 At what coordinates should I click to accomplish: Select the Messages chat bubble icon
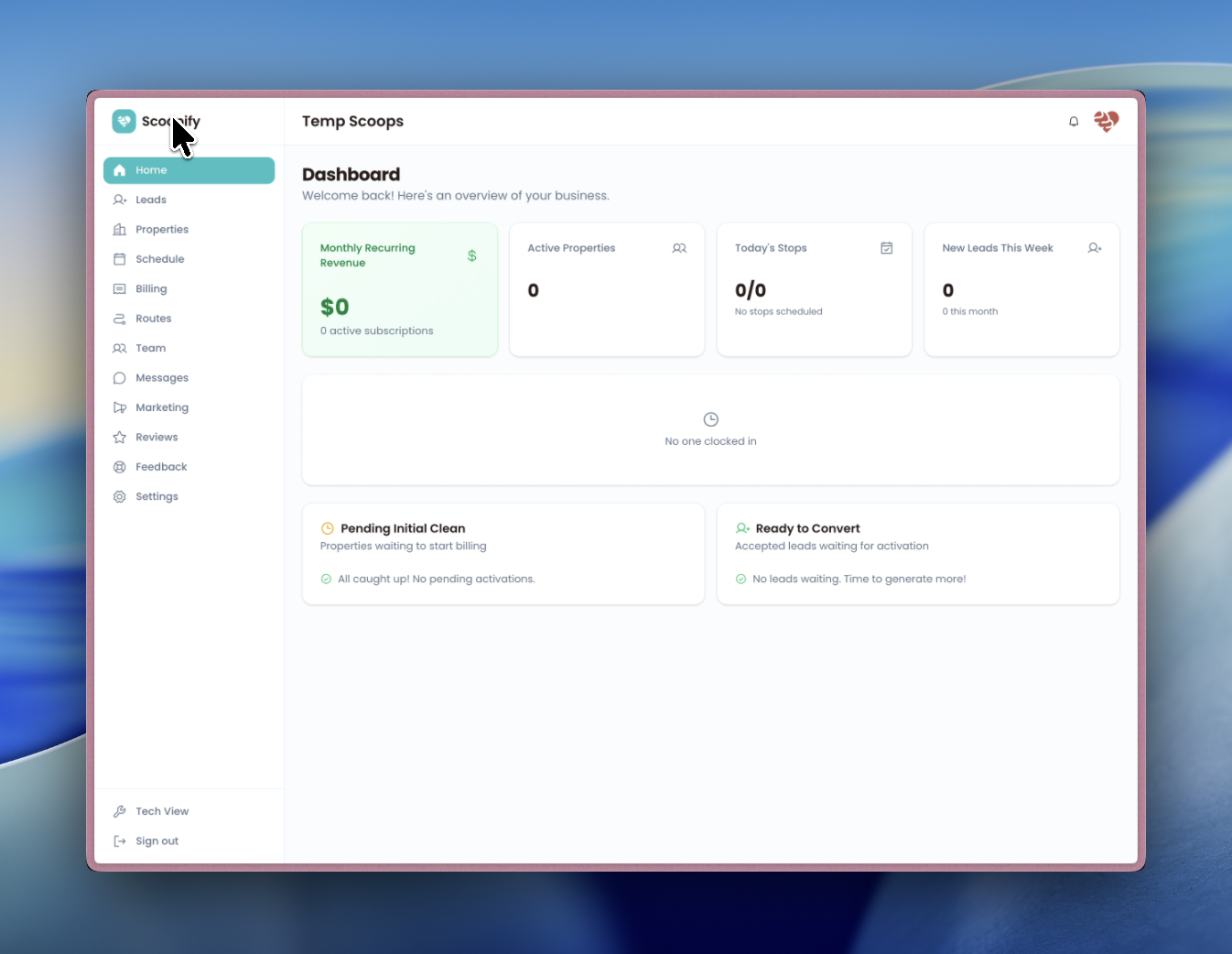click(120, 377)
